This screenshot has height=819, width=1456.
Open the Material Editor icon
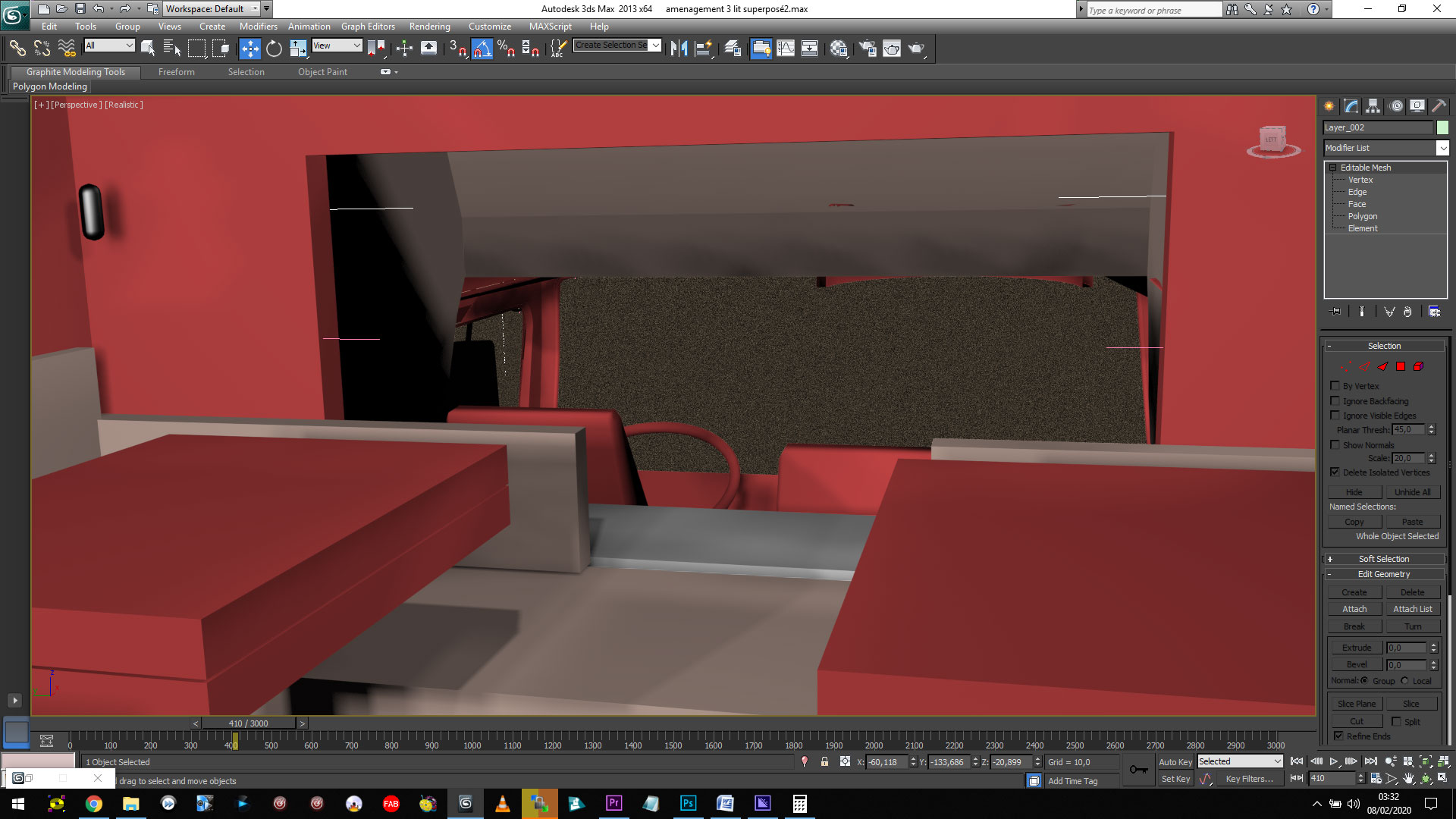point(838,49)
